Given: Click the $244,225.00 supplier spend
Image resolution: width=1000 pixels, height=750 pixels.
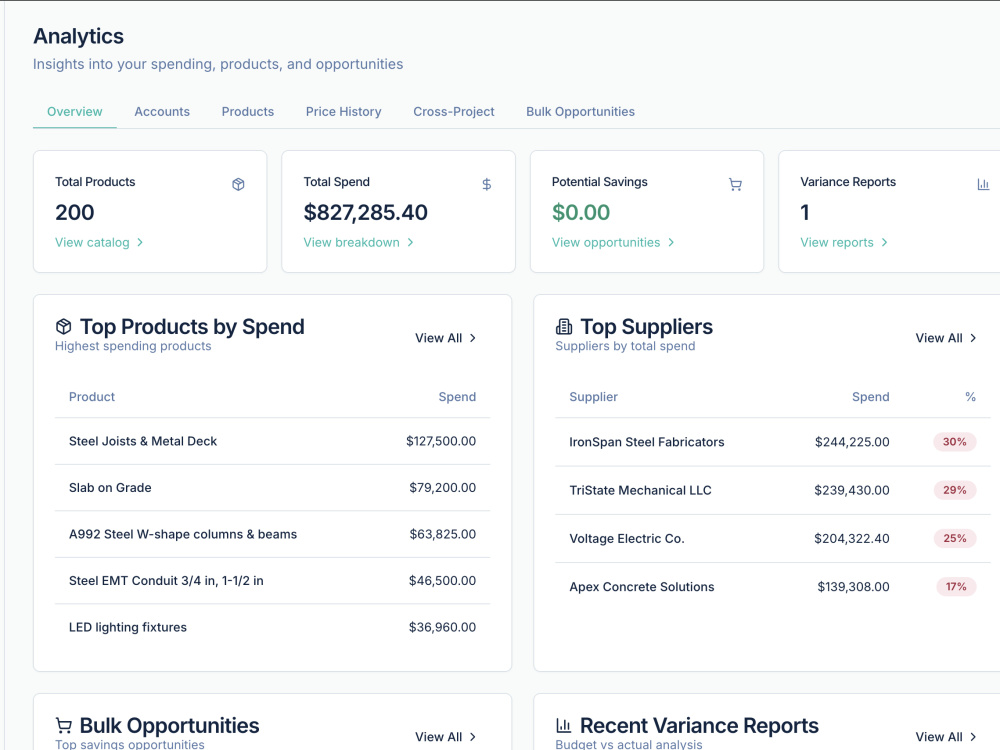Looking at the screenshot, I should [852, 442].
